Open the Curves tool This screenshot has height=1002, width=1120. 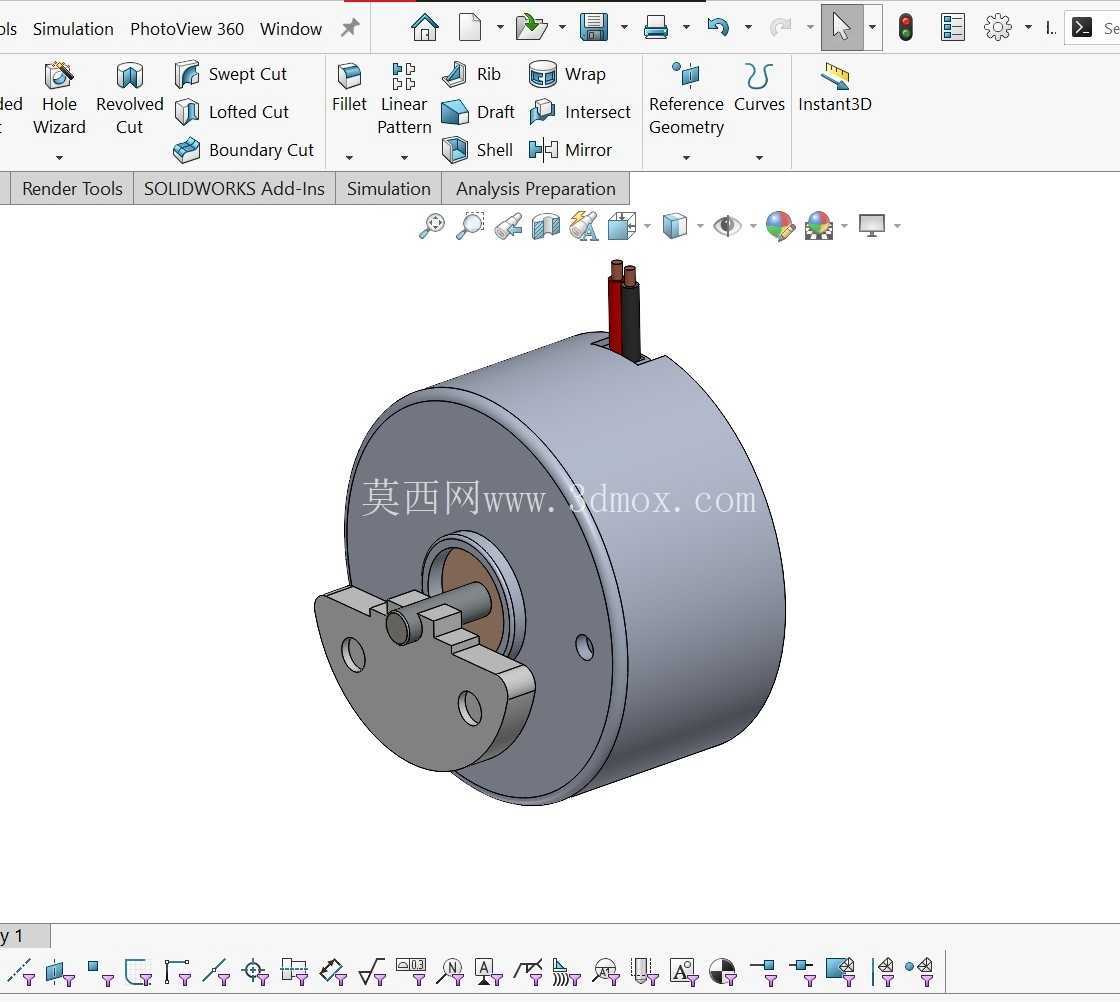point(759,89)
